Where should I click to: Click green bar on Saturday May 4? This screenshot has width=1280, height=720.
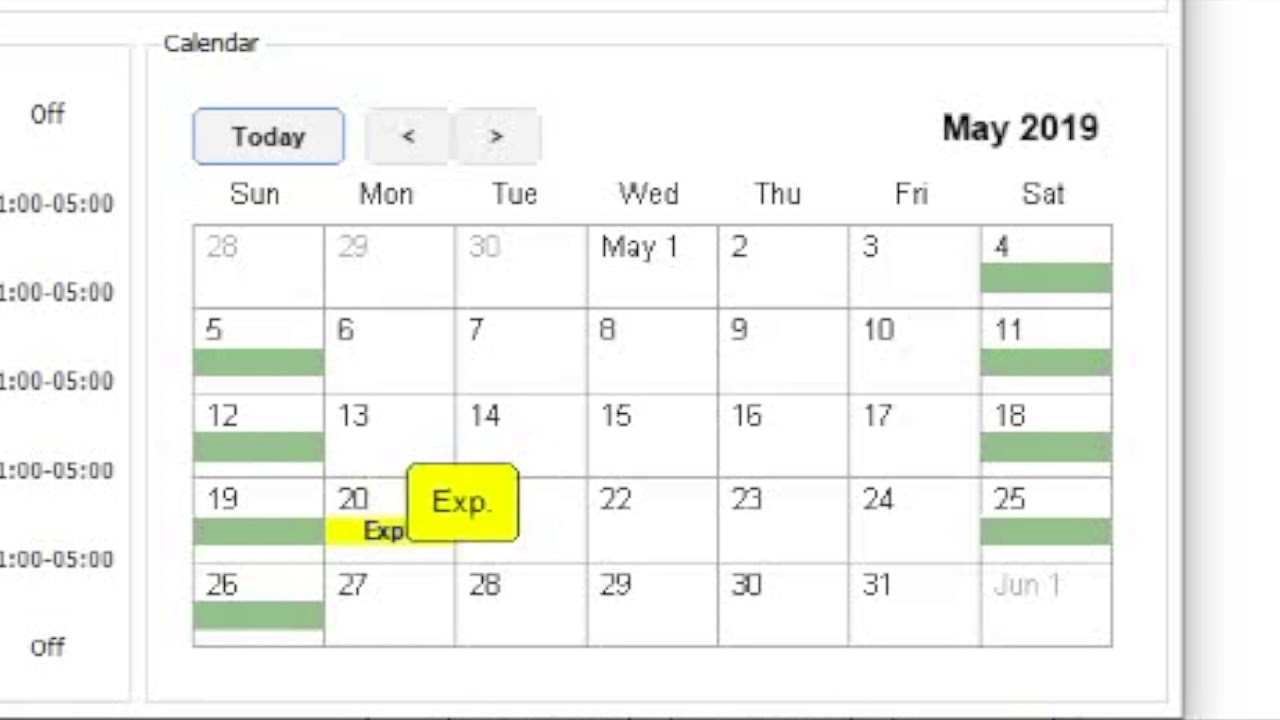click(1046, 278)
